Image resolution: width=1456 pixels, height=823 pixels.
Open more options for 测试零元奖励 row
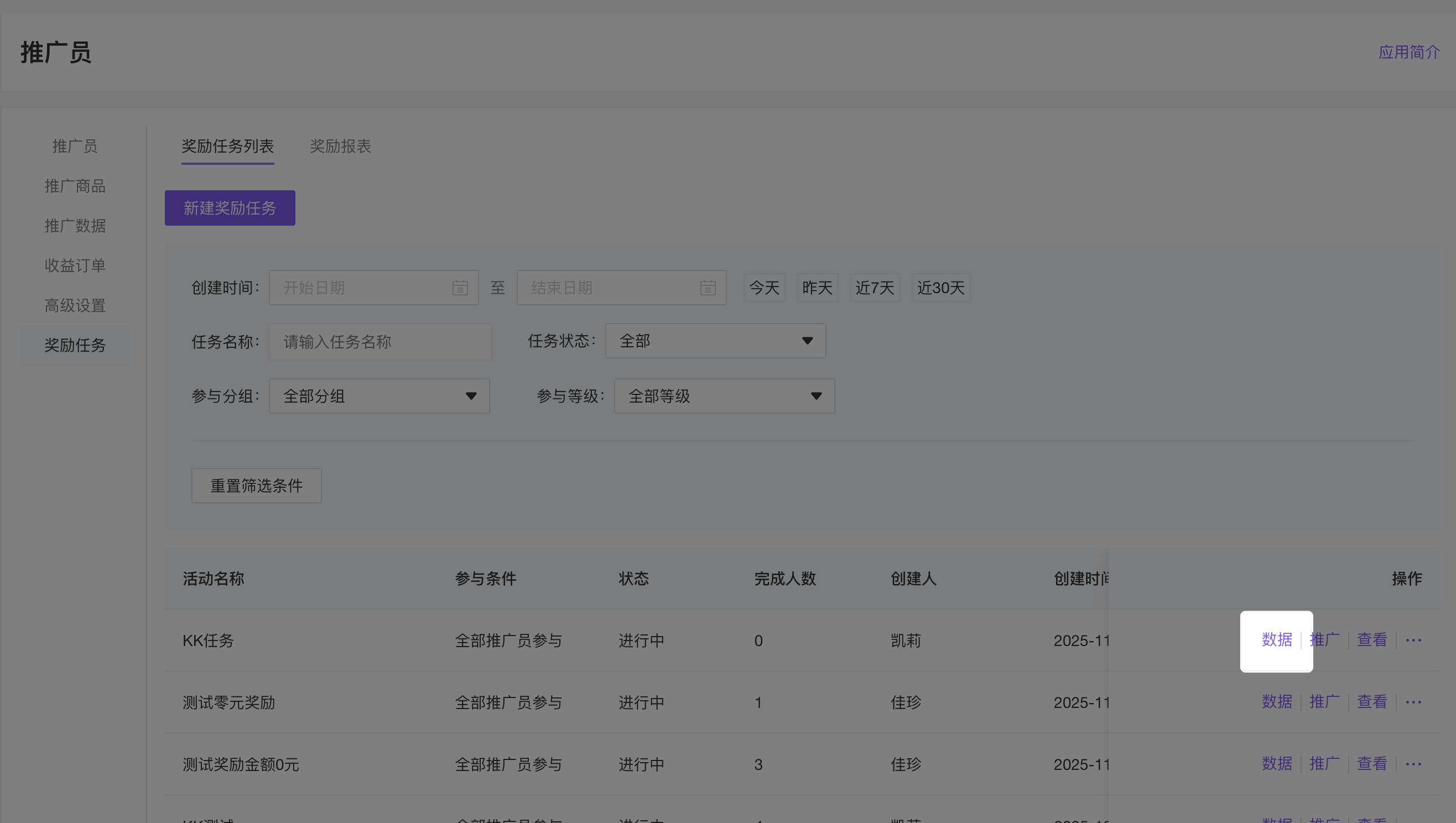[x=1413, y=702]
